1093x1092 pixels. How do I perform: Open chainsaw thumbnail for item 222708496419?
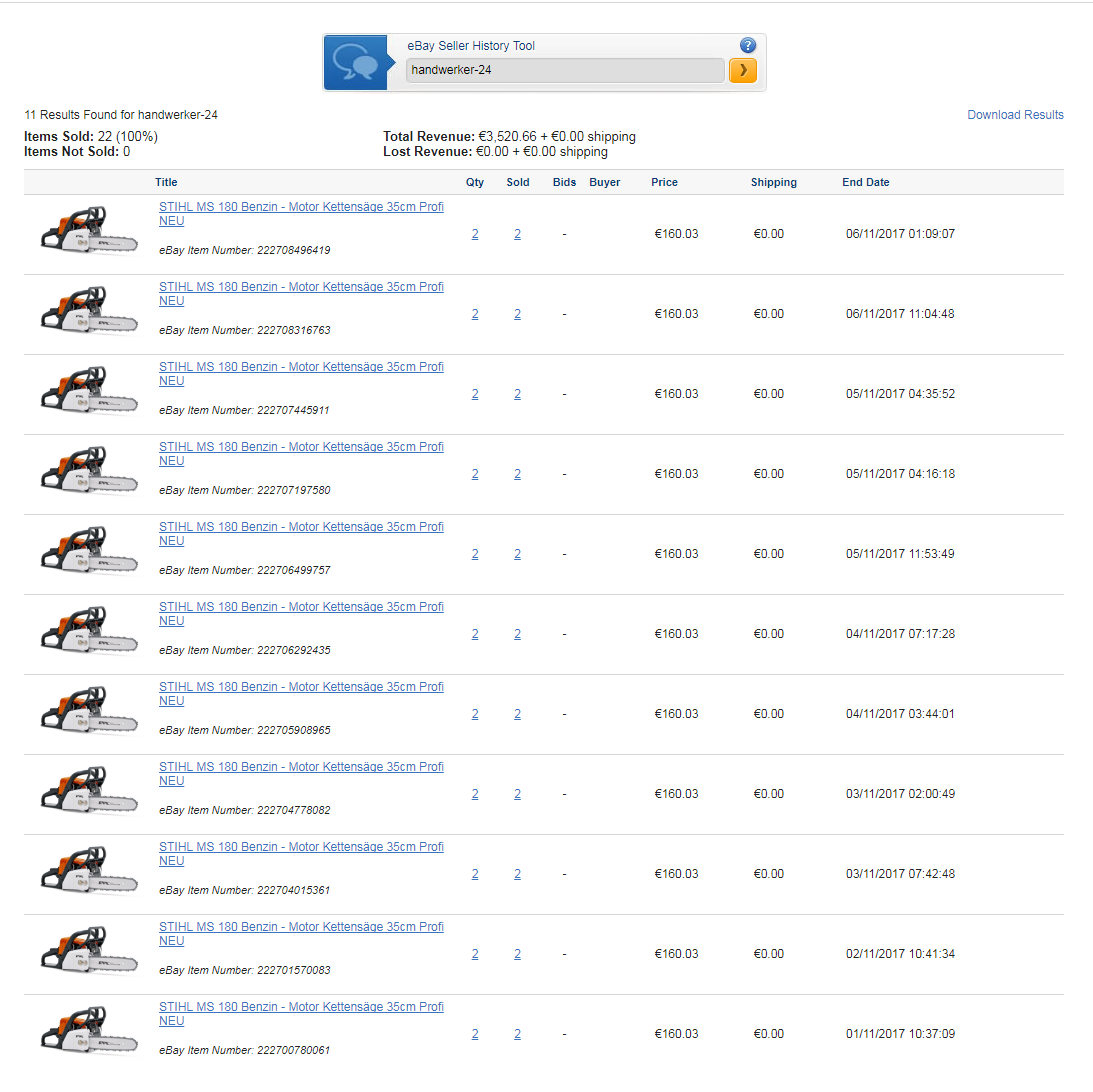click(x=89, y=232)
